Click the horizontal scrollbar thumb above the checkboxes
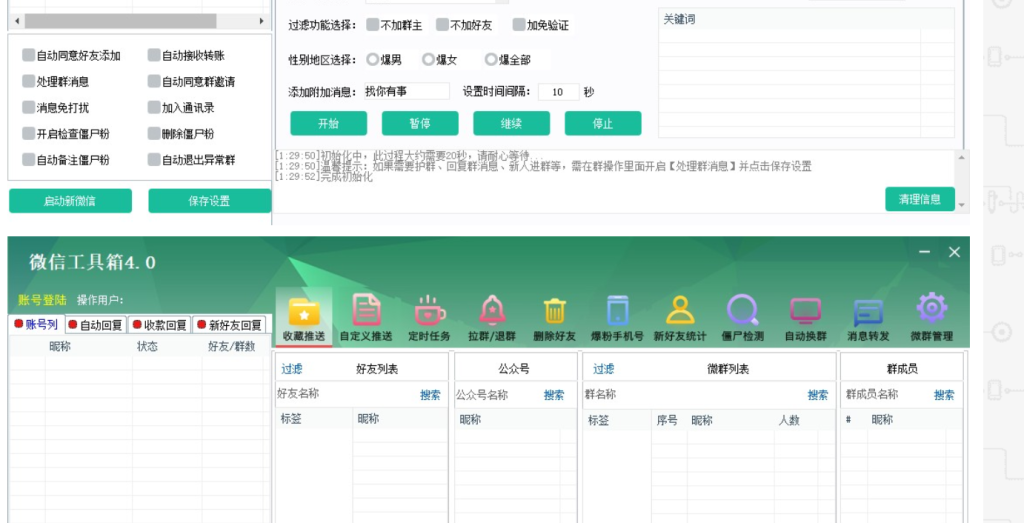Screen dimensions: 1024x523 (120, 22)
